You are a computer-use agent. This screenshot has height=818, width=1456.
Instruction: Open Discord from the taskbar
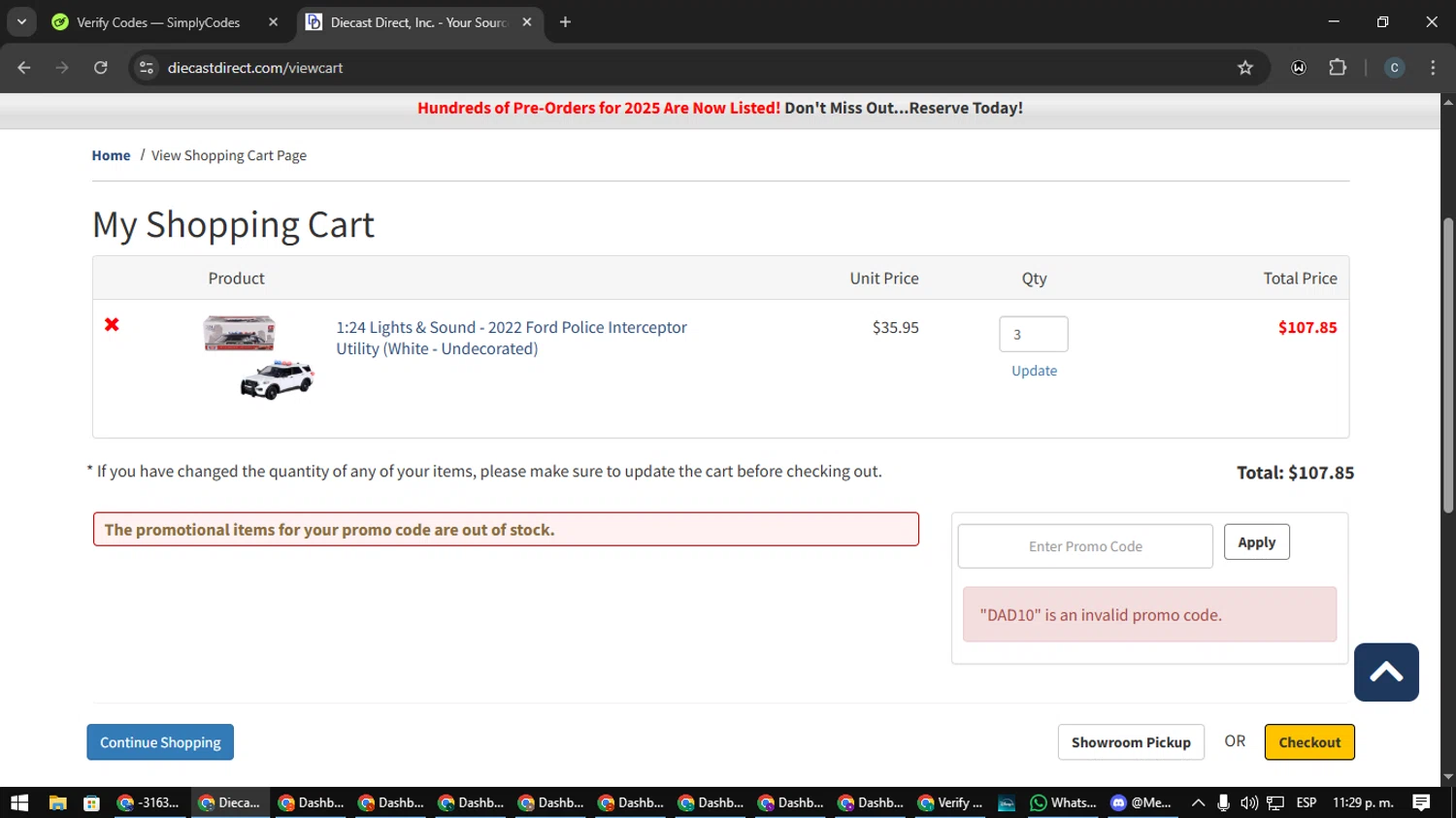click(x=1142, y=802)
